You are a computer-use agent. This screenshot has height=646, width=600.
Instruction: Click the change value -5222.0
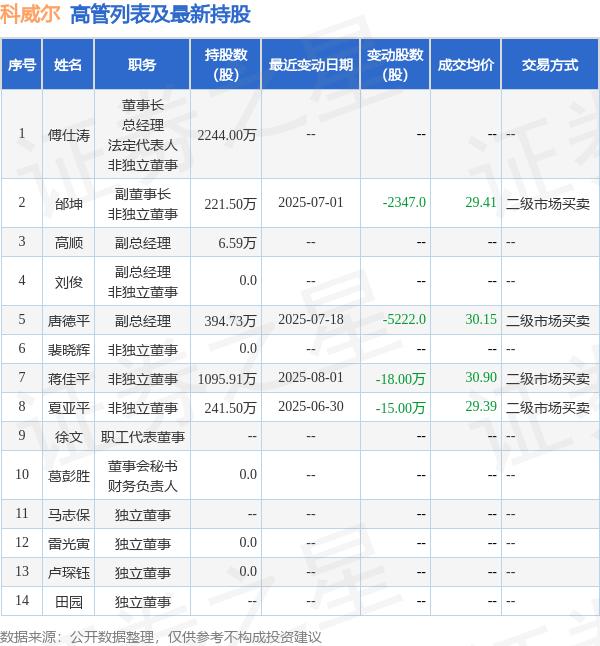(404, 319)
